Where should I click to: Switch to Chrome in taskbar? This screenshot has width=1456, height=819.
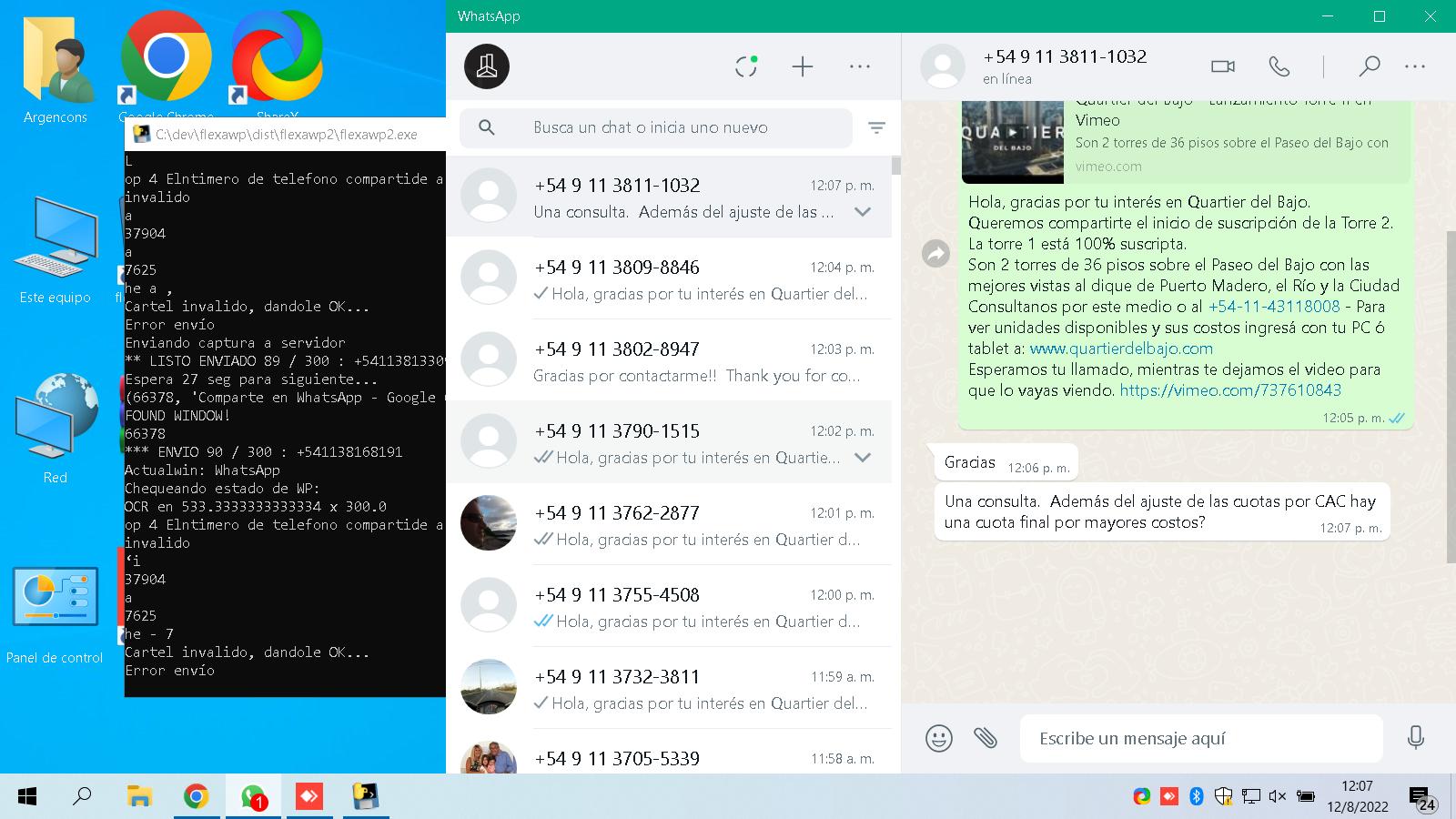(x=196, y=797)
